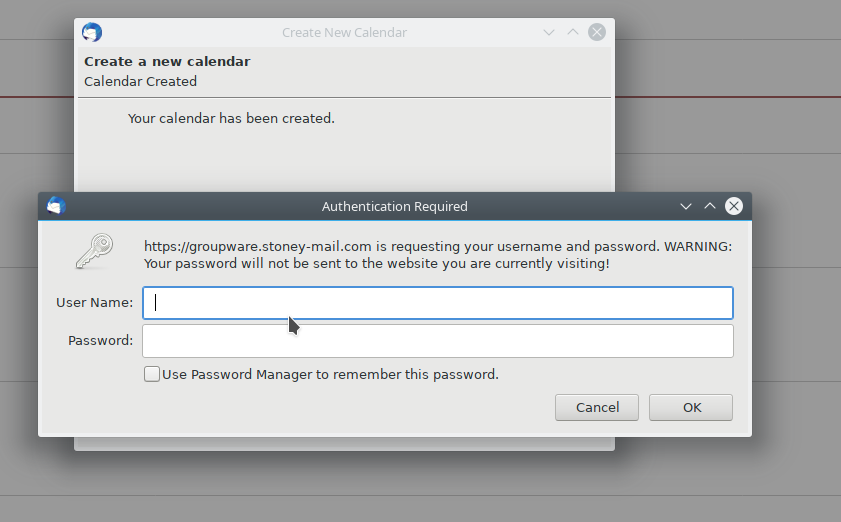Image resolution: width=841 pixels, height=522 pixels.
Task: Click the "Password:" label
Action: point(100,340)
